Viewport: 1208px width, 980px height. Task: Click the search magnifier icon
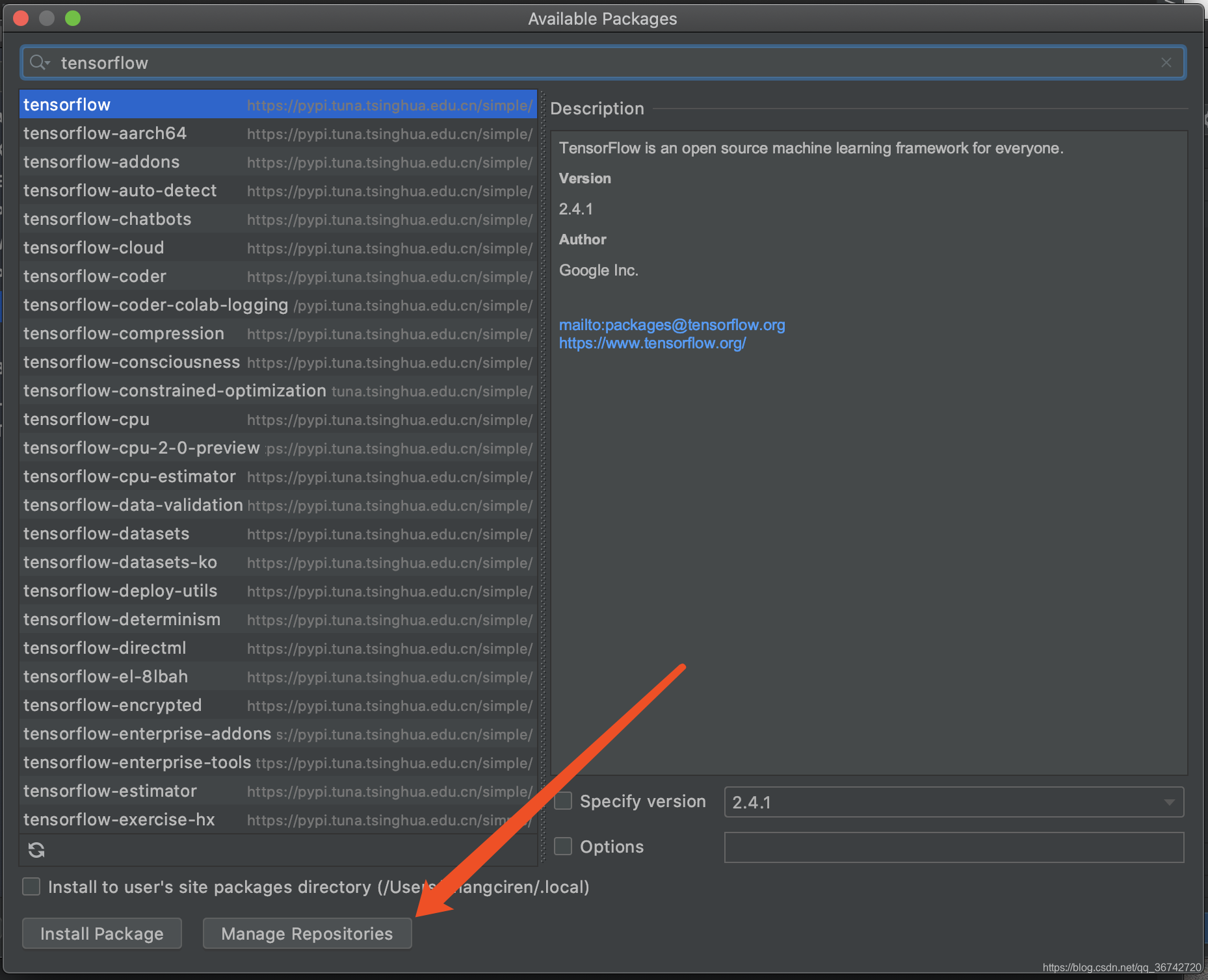(x=38, y=62)
